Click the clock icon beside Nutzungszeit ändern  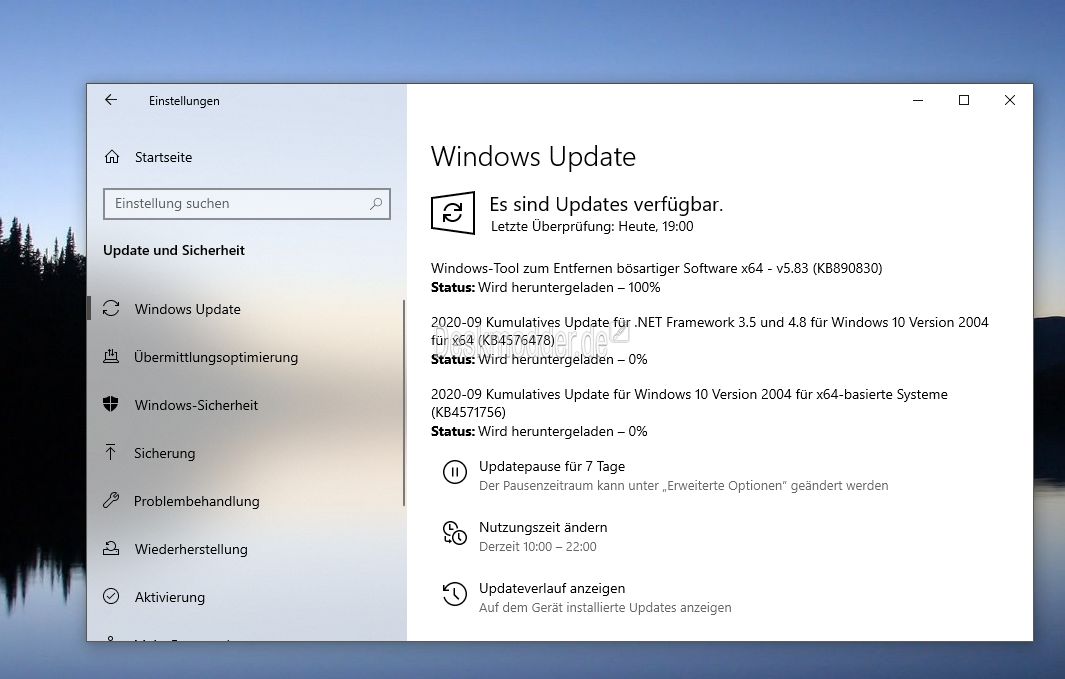(454, 533)
